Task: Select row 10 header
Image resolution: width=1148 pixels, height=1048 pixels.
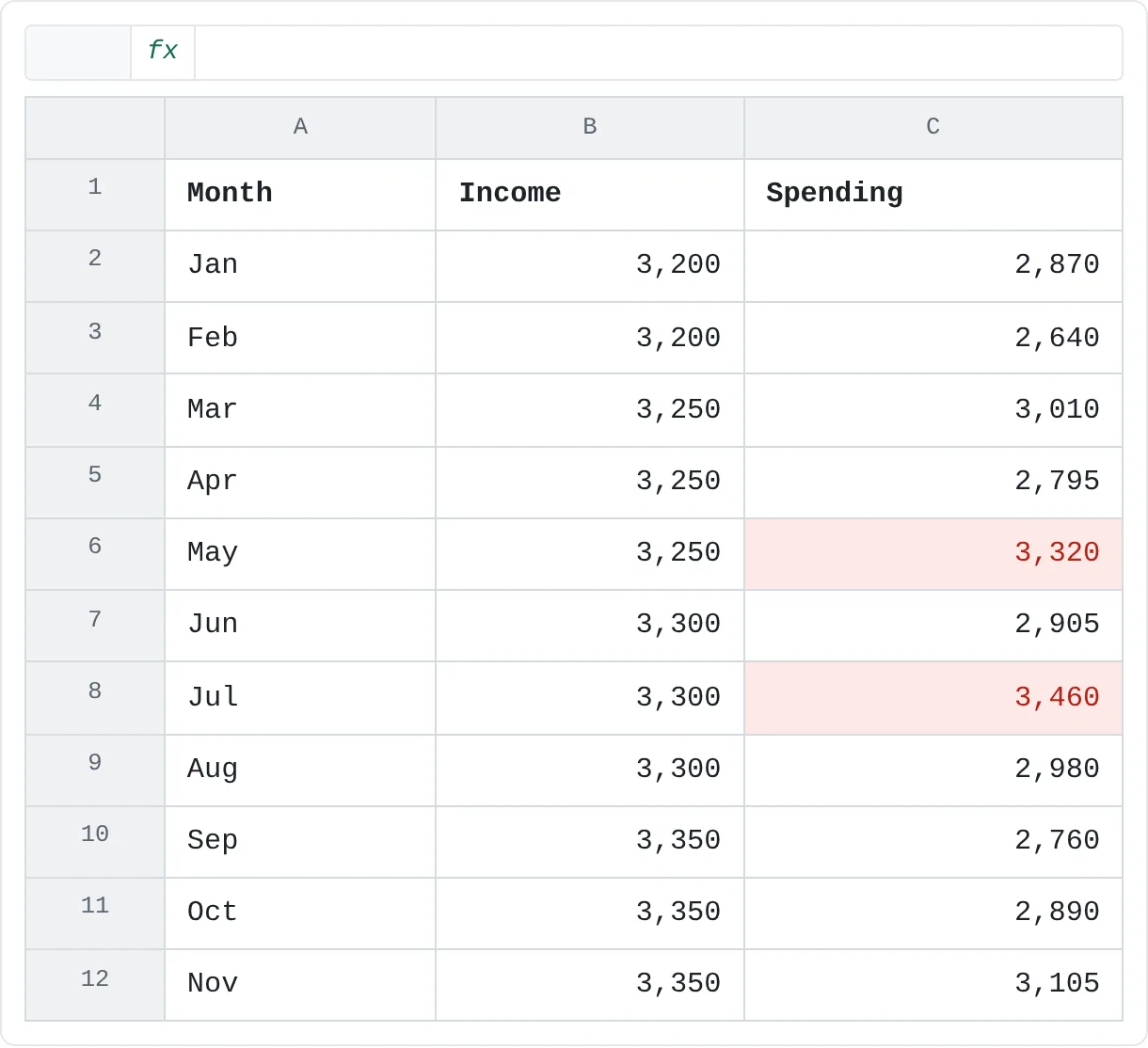Action: pos(95,841)
